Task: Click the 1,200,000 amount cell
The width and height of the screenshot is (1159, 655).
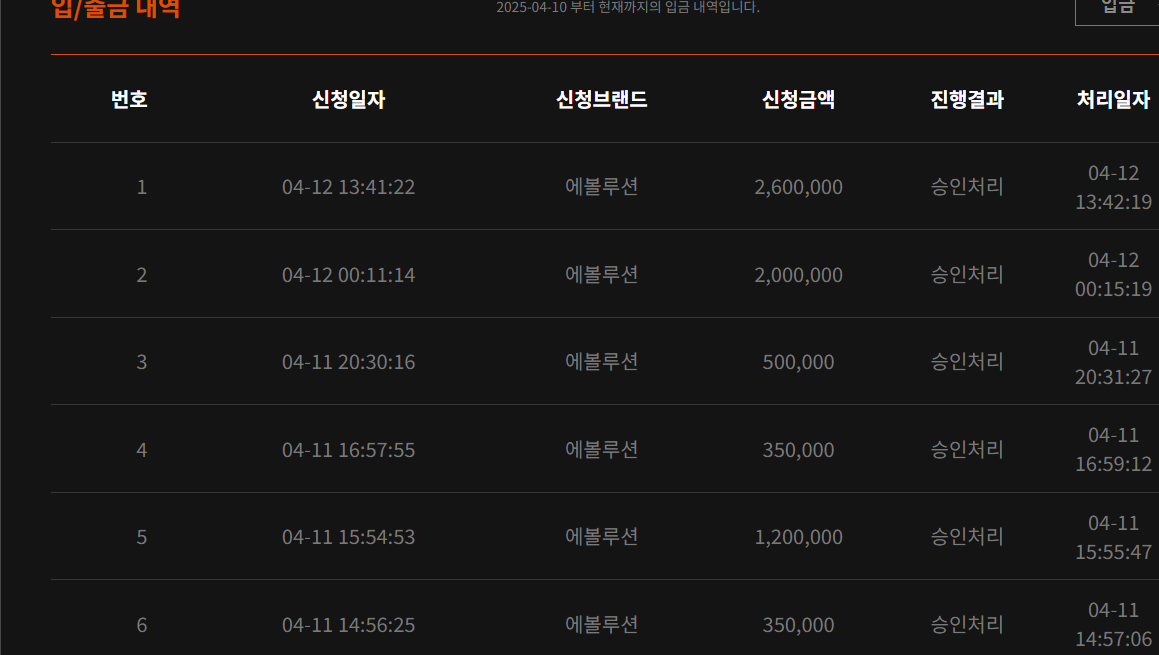Action: tap(798, 537)
